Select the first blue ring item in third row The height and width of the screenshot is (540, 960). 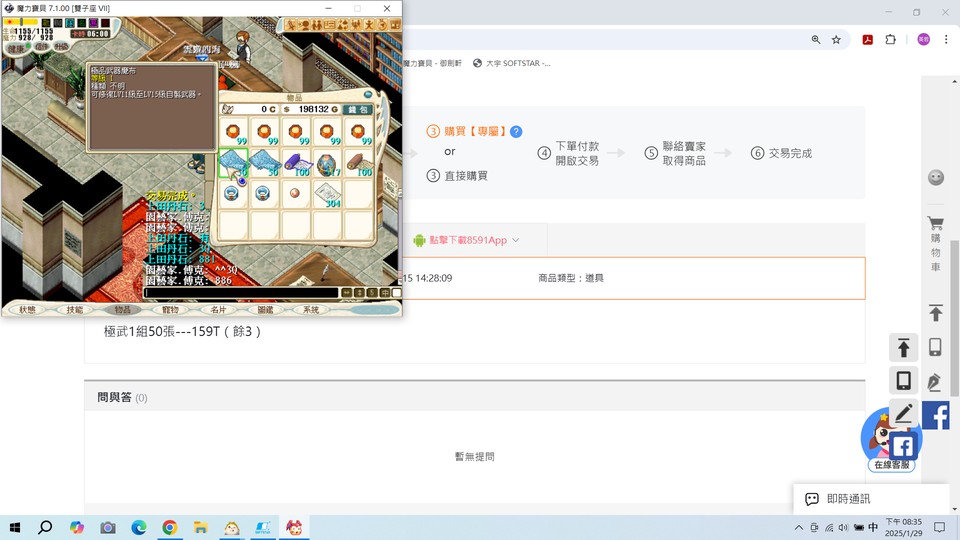coord(231,193)
